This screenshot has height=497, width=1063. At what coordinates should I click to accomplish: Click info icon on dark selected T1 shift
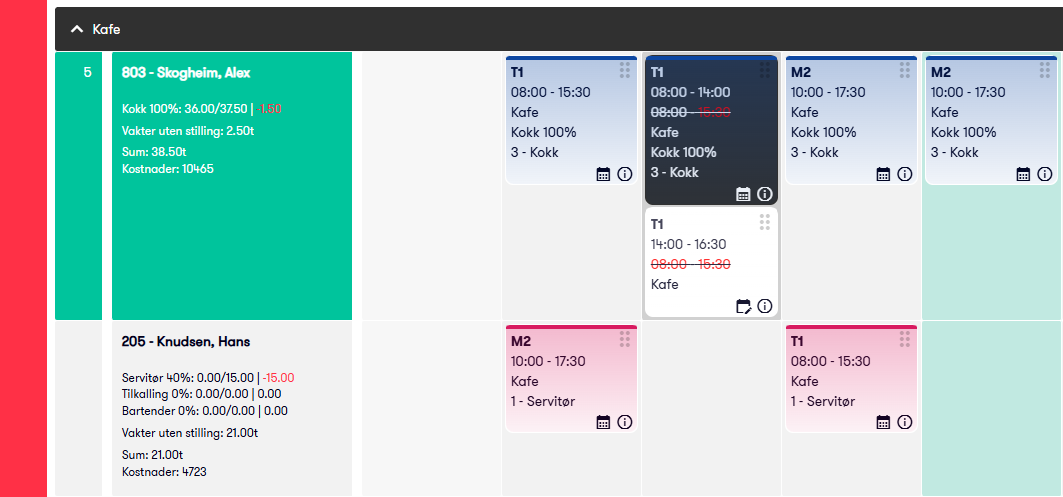click(x=765, y=195)
